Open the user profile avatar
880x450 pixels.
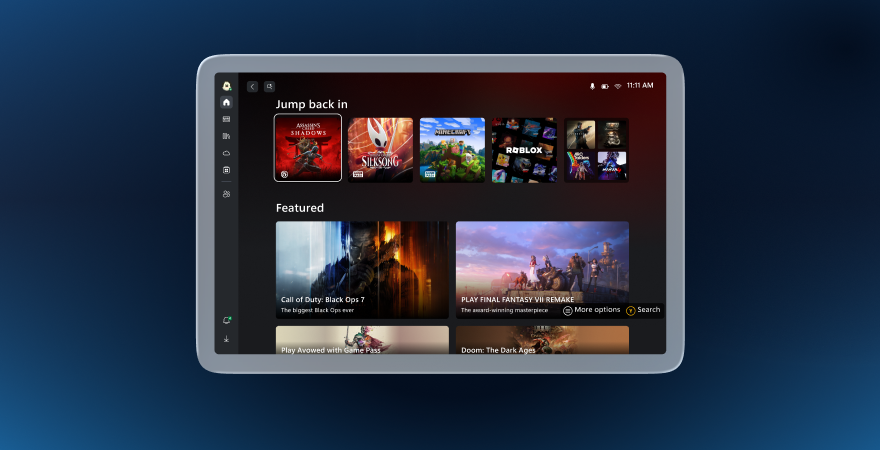click(227, 86)
